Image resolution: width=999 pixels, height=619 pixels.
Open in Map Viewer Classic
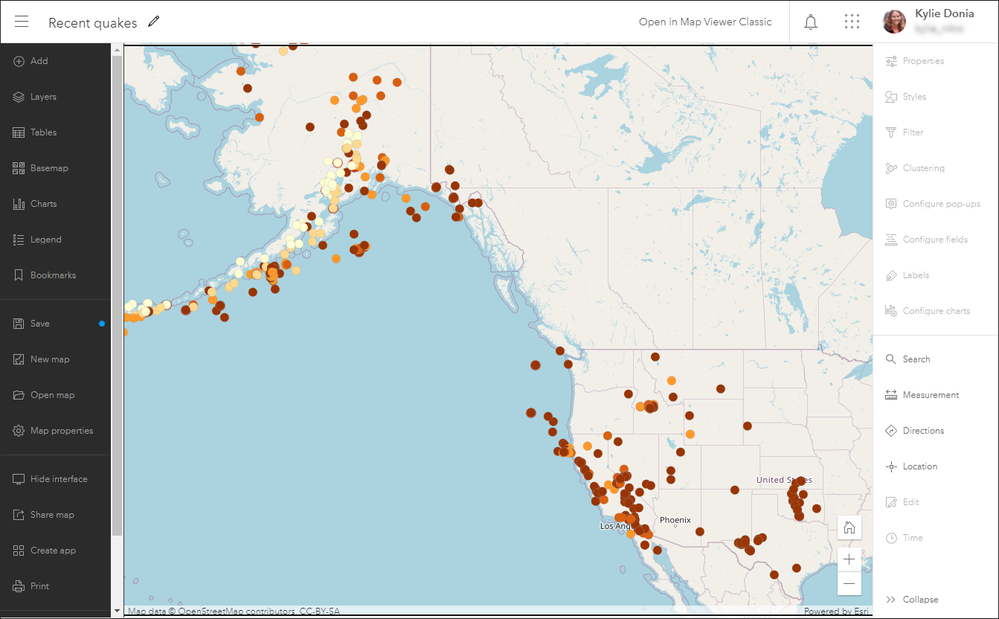(x=705, y=21)
